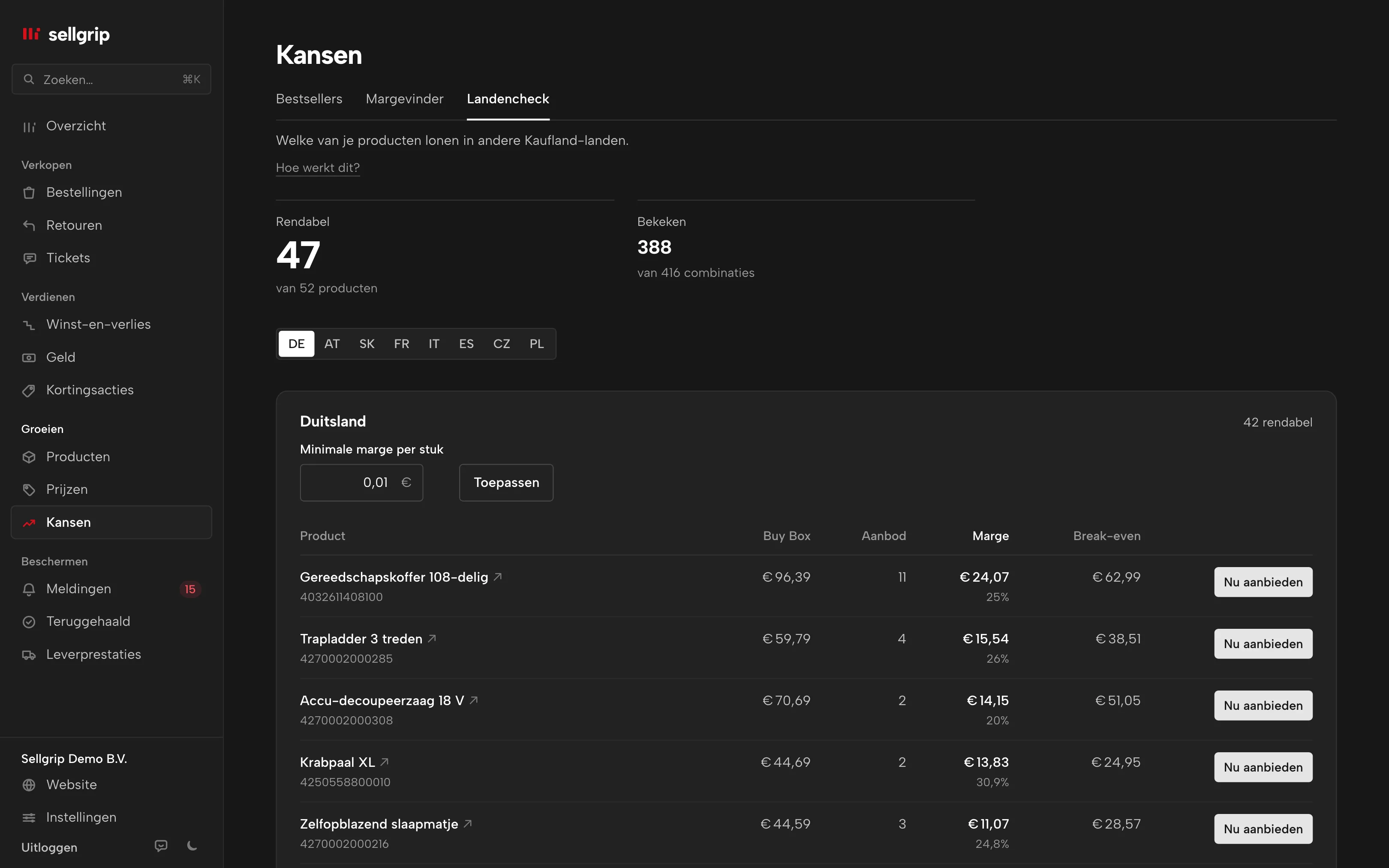
Task: Sort table by Marge column header
Action: (990, 536)
